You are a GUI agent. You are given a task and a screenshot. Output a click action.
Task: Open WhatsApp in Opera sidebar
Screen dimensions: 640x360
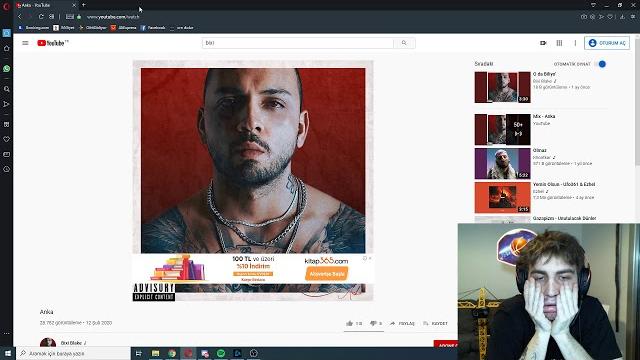pyautogui.click(x=7, y=69)
